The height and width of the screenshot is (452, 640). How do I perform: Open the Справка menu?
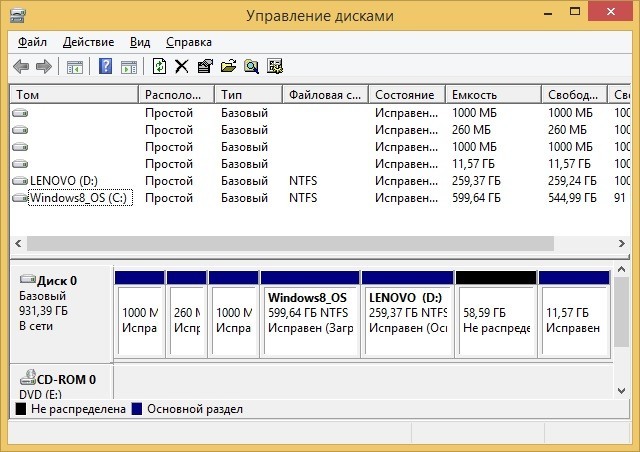[x=188, y=42]
